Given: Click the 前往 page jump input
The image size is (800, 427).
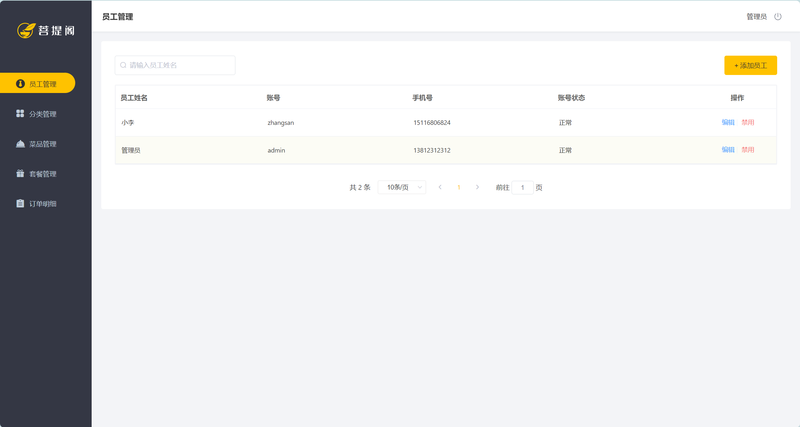Looking at the screenshot, I should tap(522, 187).
